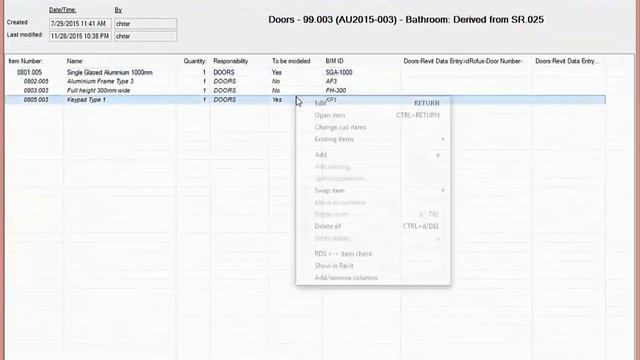Click the Last modified label
640x360 pixels.
pos(24,35)
